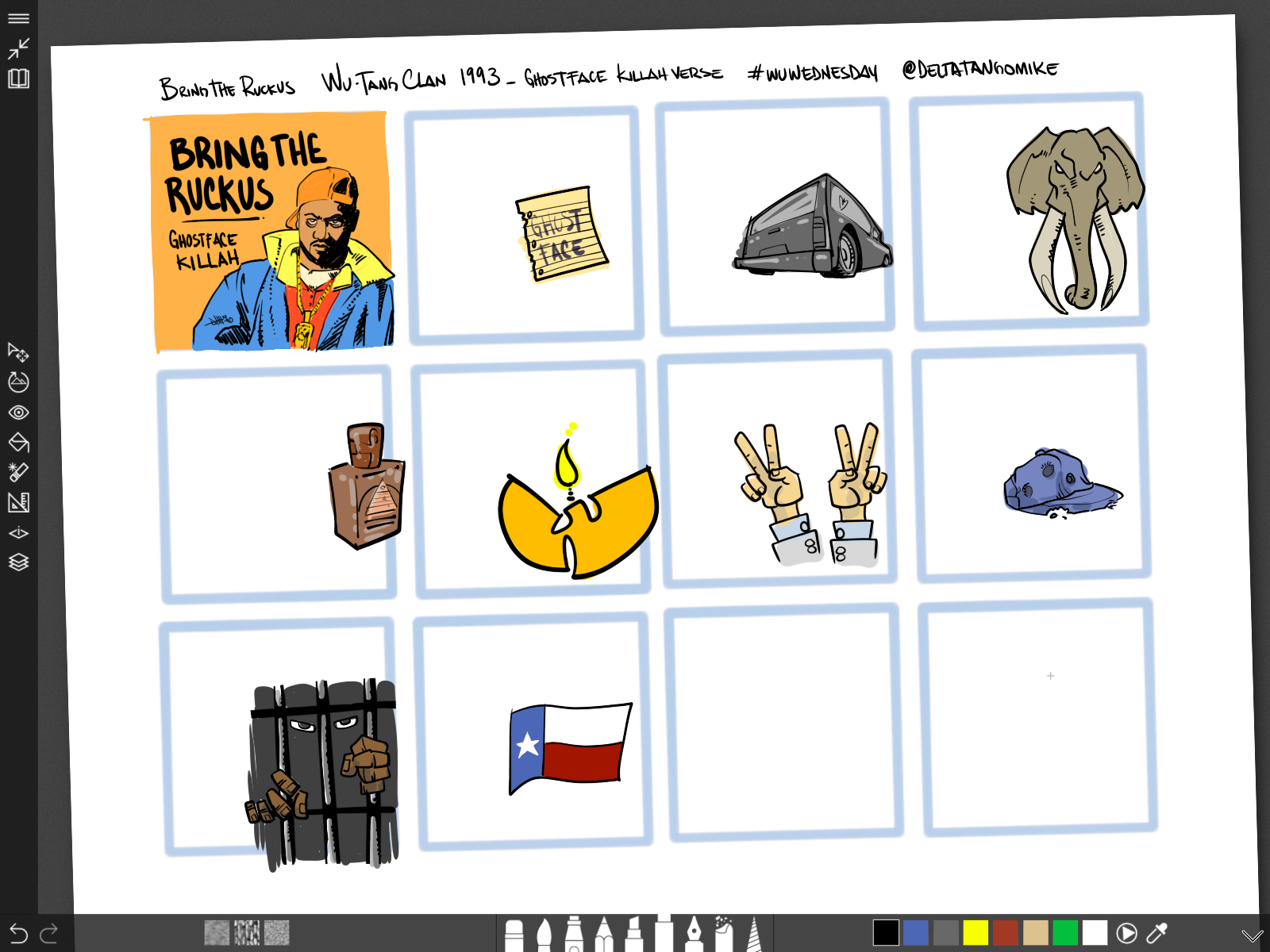
Task: Select the pencil brush
Action: (604, 934)
